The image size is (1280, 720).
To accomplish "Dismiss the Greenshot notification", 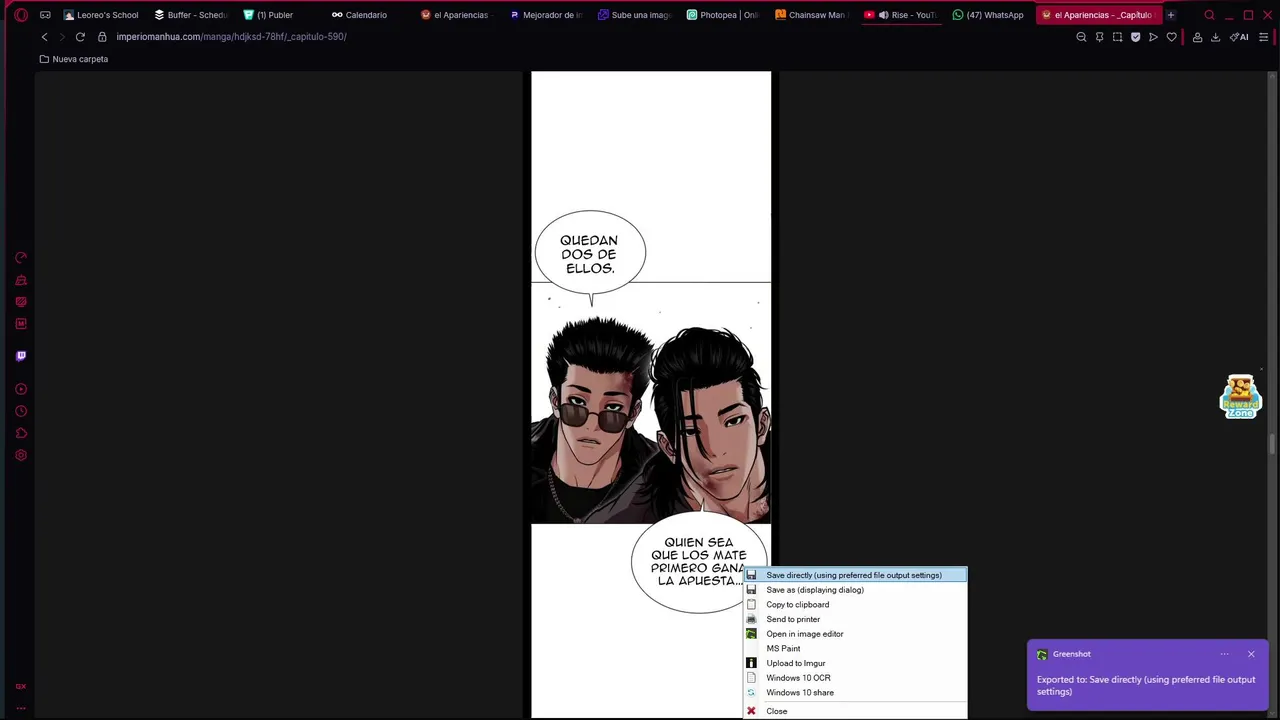I will tap(1251, 654).
